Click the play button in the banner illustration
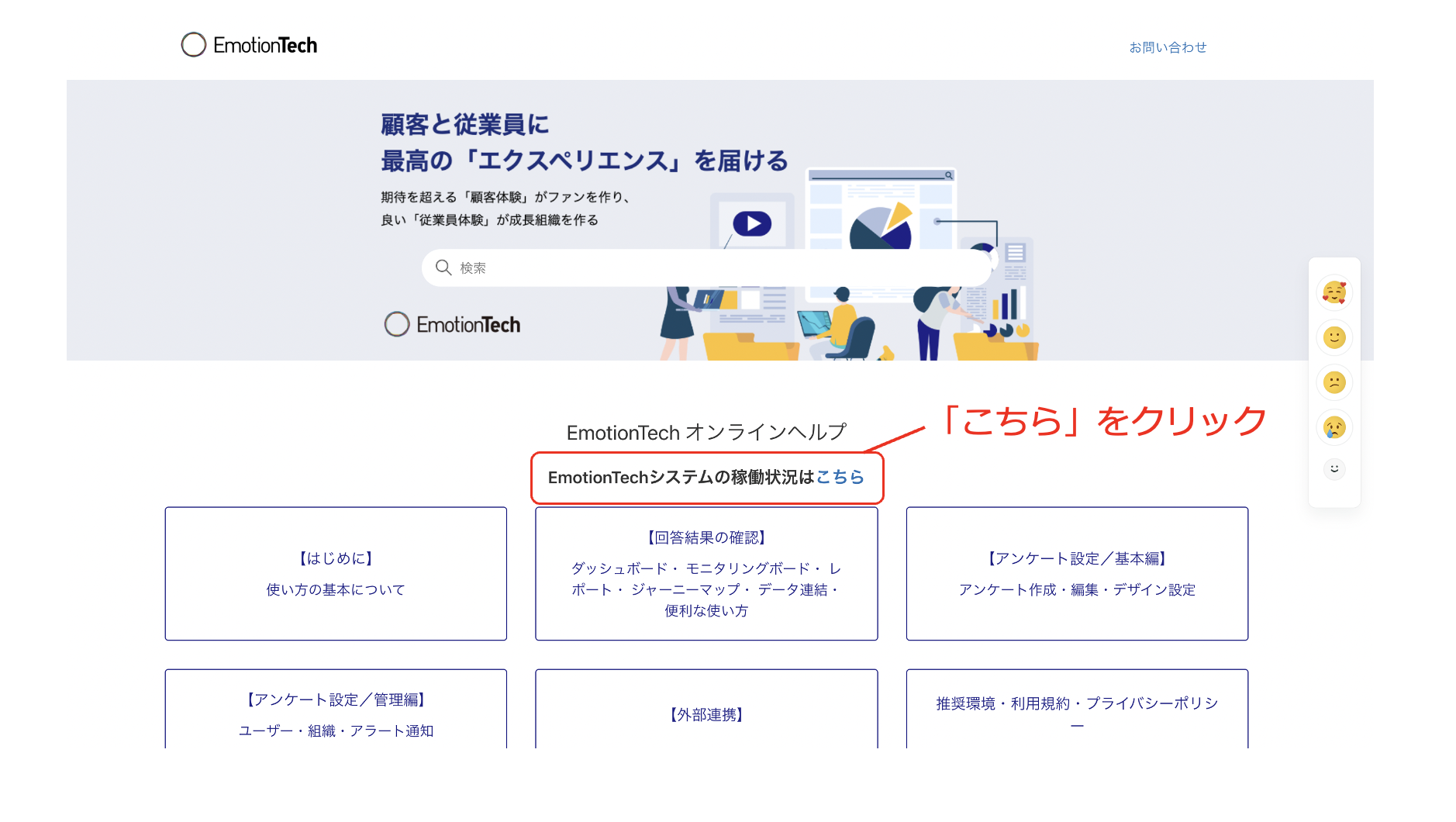Image resolution: width=1456 pixels, height=822 pixels. (752, 224)
